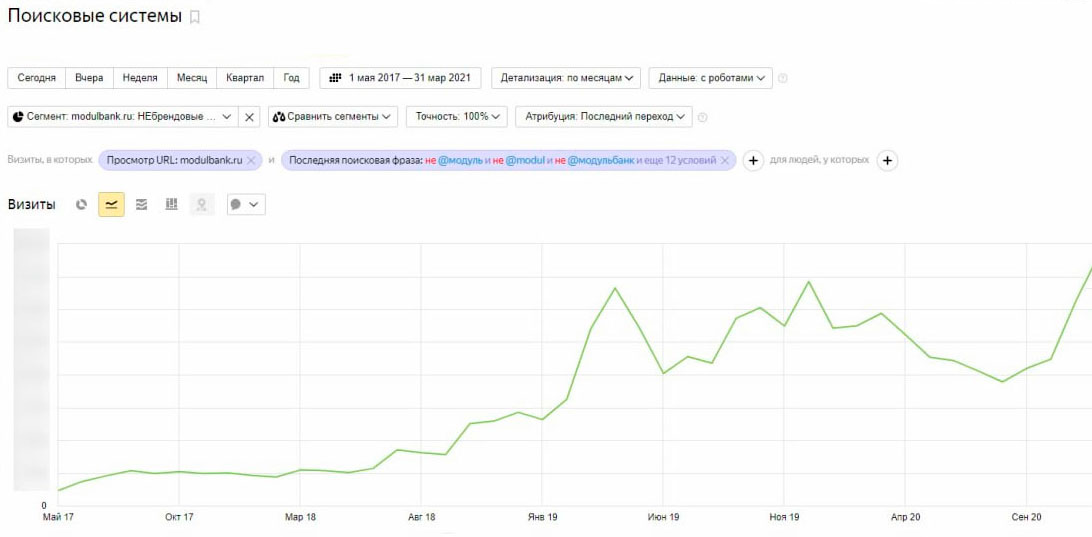The height and width of the screenshot is (537, 1092).
Task: Remove the Просмотр URL filter condition
Action: (252, 160)
